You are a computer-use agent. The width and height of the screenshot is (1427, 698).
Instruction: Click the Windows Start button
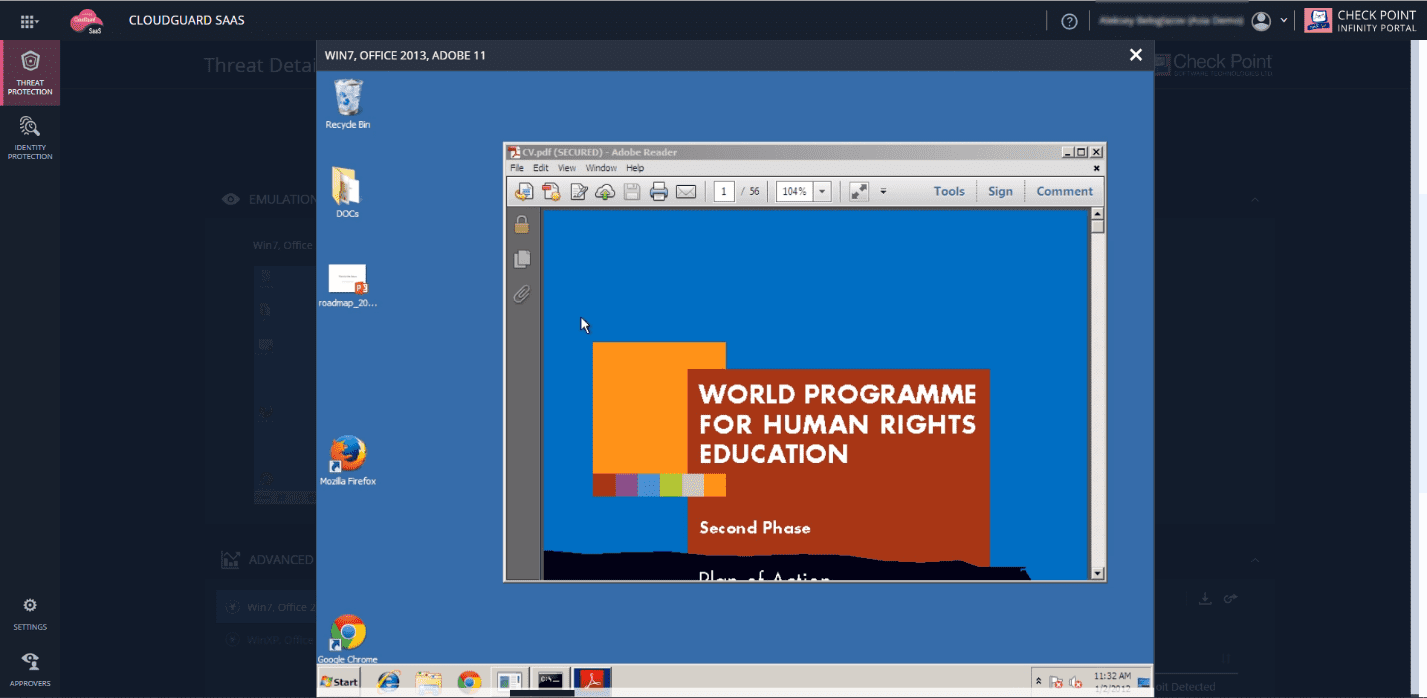pos(339,681)
